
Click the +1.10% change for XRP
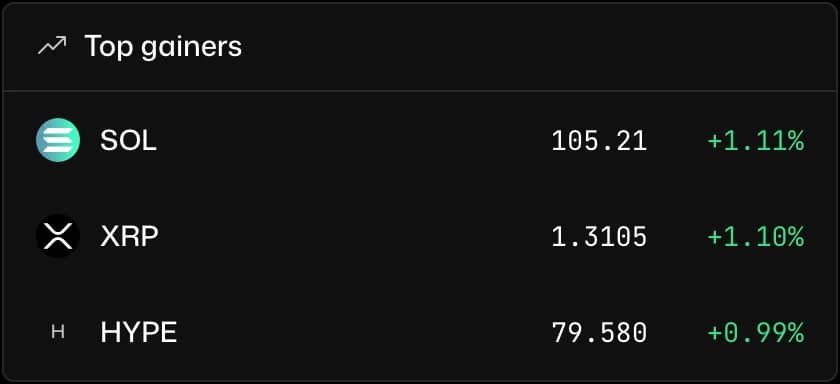click(x=756, y=237)
